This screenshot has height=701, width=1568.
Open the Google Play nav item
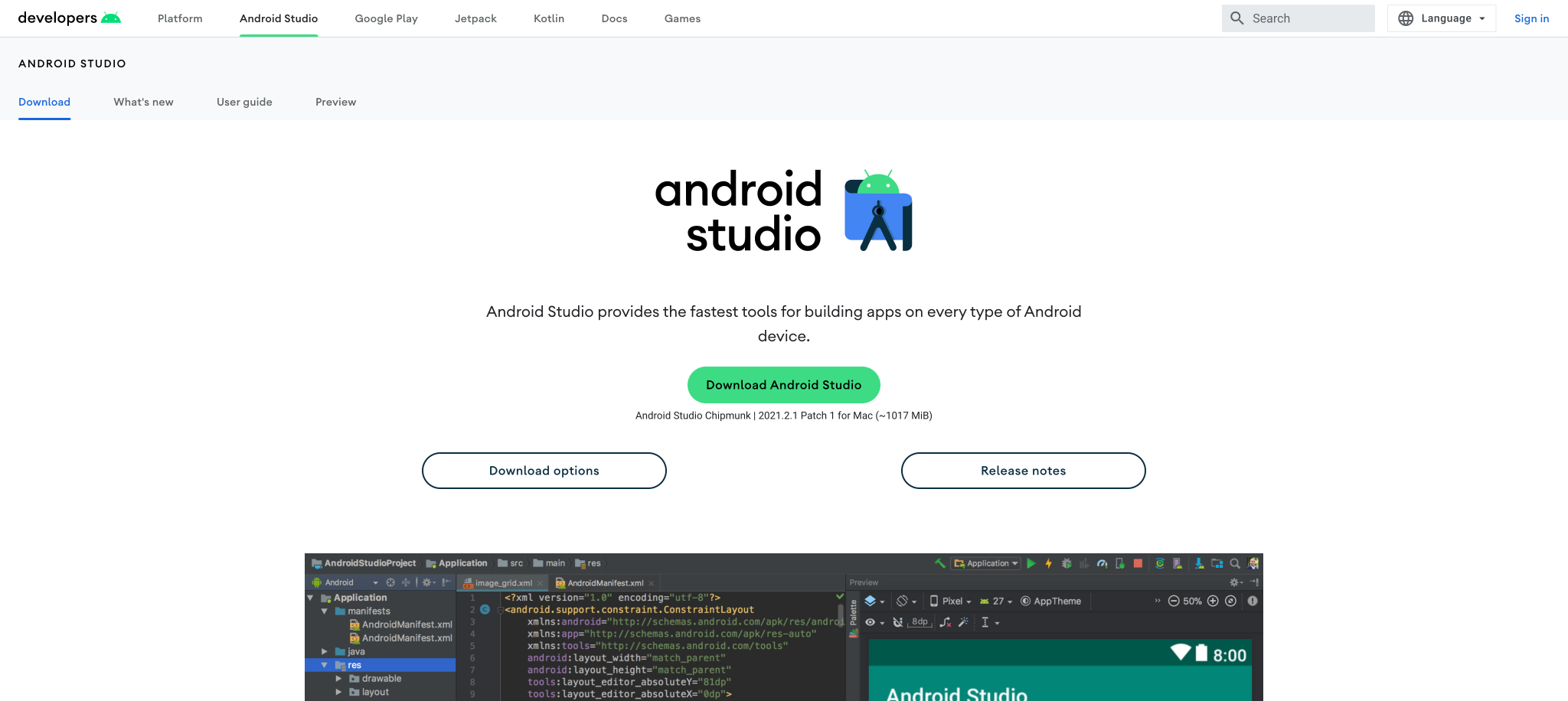(x=386, y=18)
